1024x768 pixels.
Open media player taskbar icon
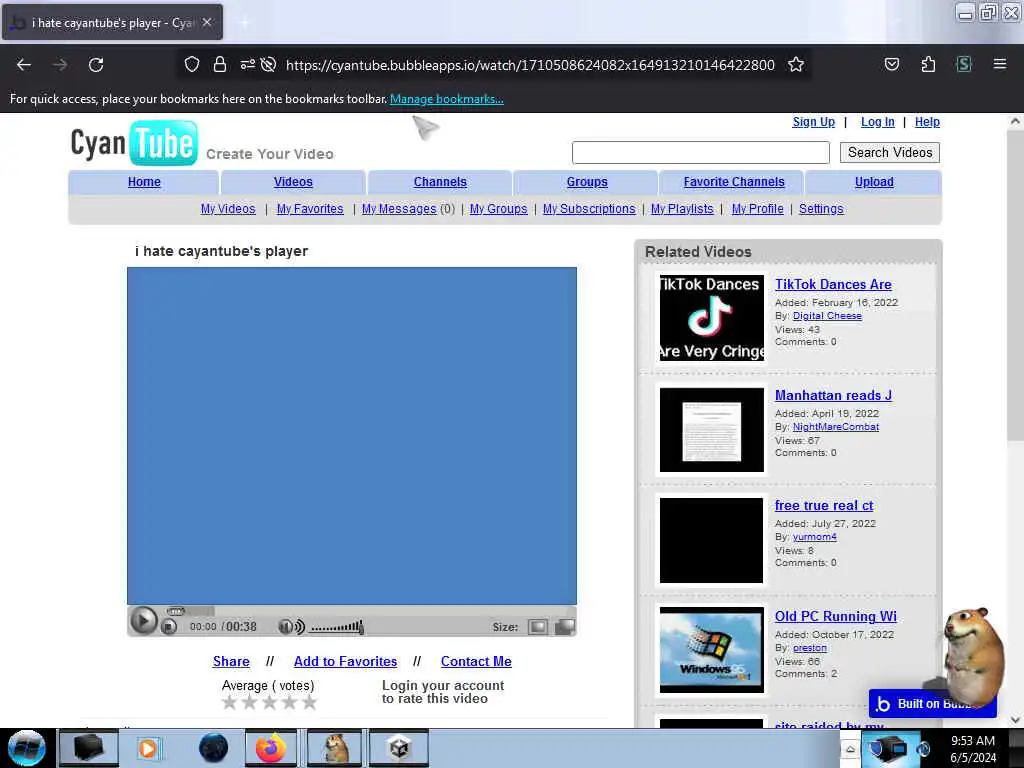[x=148, y=748]
